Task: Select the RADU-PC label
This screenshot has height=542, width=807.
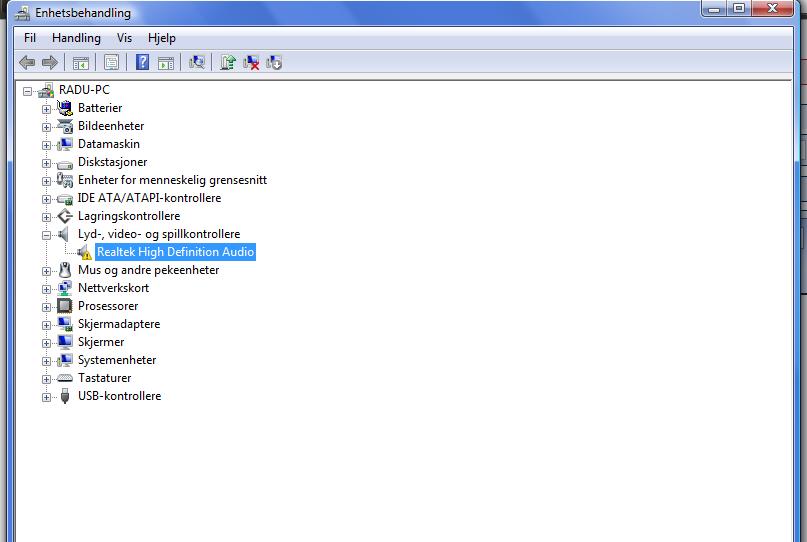Action: pos(84,90)
